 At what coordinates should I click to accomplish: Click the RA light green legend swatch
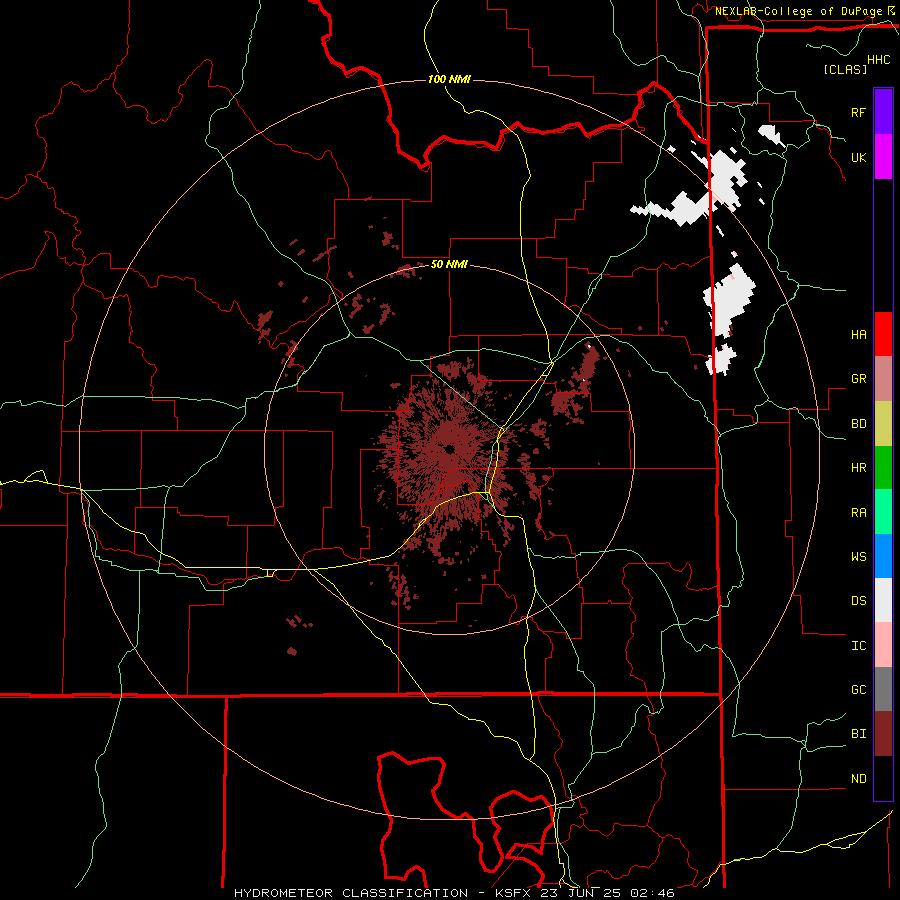(883, 512)
